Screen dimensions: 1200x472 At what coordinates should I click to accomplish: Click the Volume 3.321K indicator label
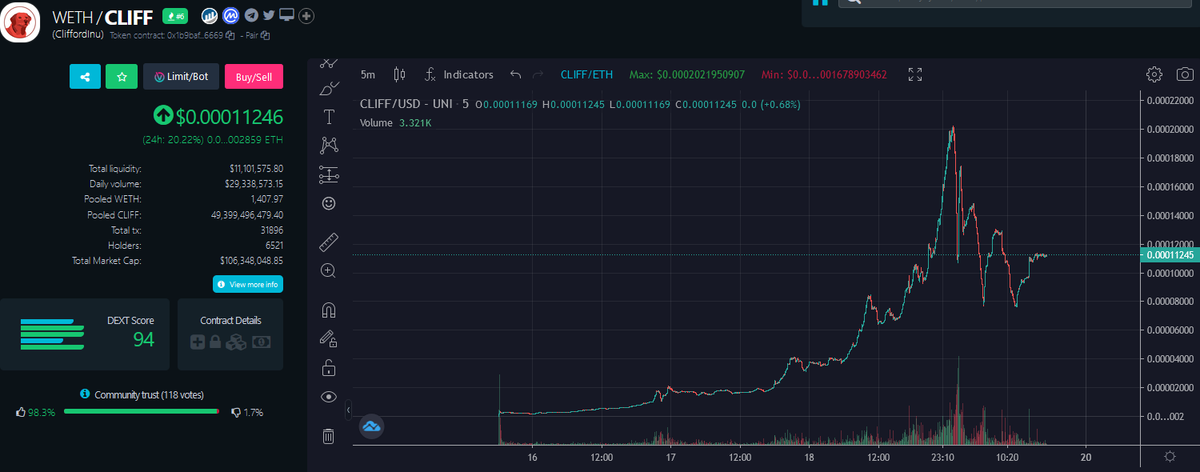pyautogui.click(x=395, y=122)
